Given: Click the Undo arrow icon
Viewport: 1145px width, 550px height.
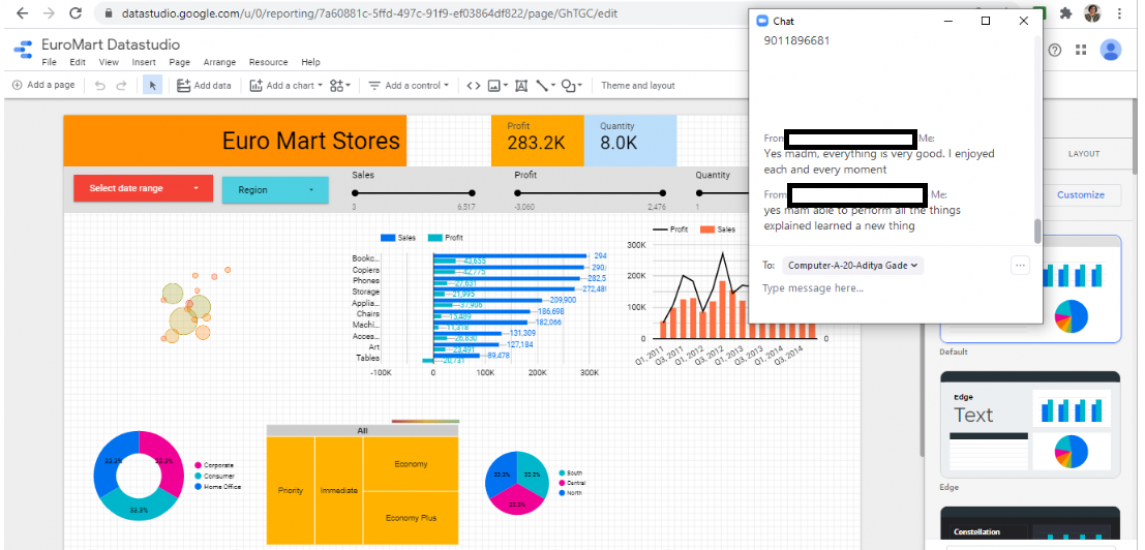Looking at the screenshot, I should coord(100,85).
